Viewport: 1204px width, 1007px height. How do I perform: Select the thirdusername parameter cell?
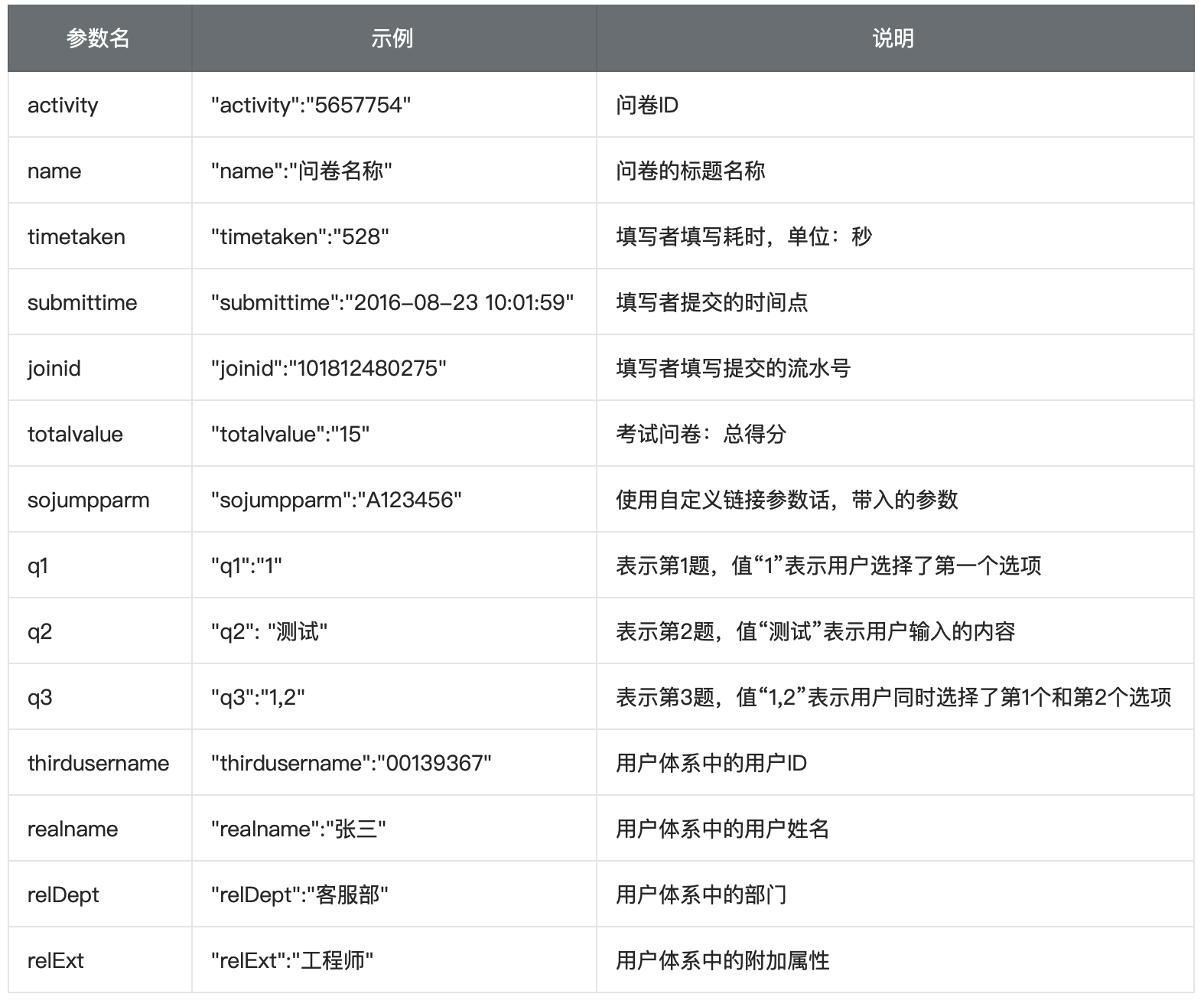point(99,764)
